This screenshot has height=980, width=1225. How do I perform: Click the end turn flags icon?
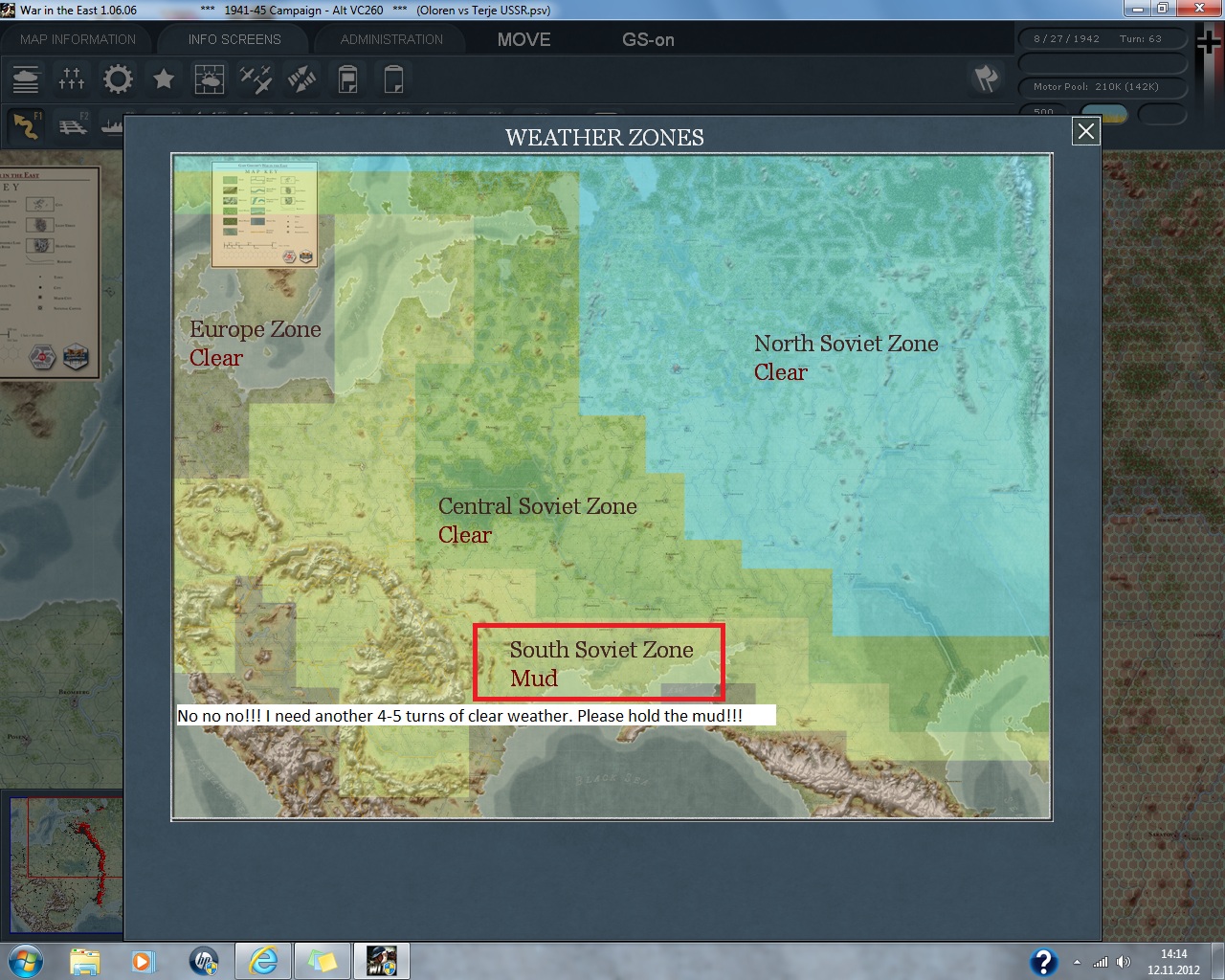pyautogui.click(x=986, y=78)
